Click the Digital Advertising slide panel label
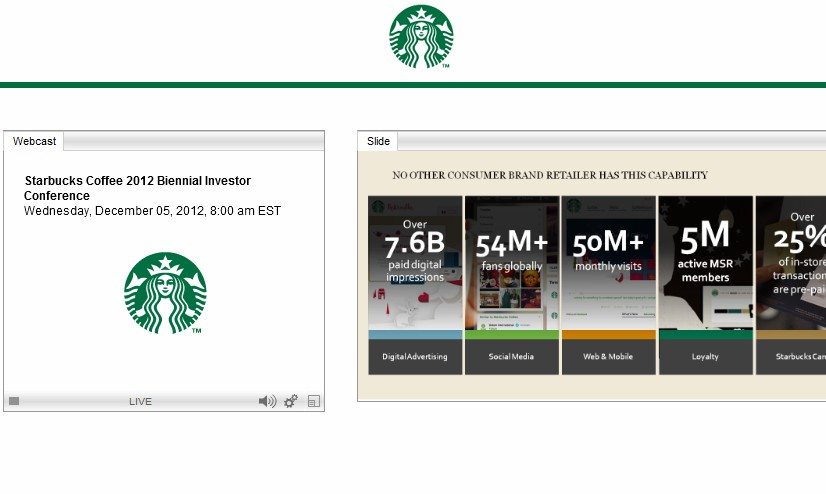826x494 pixels. click(415, 357)
